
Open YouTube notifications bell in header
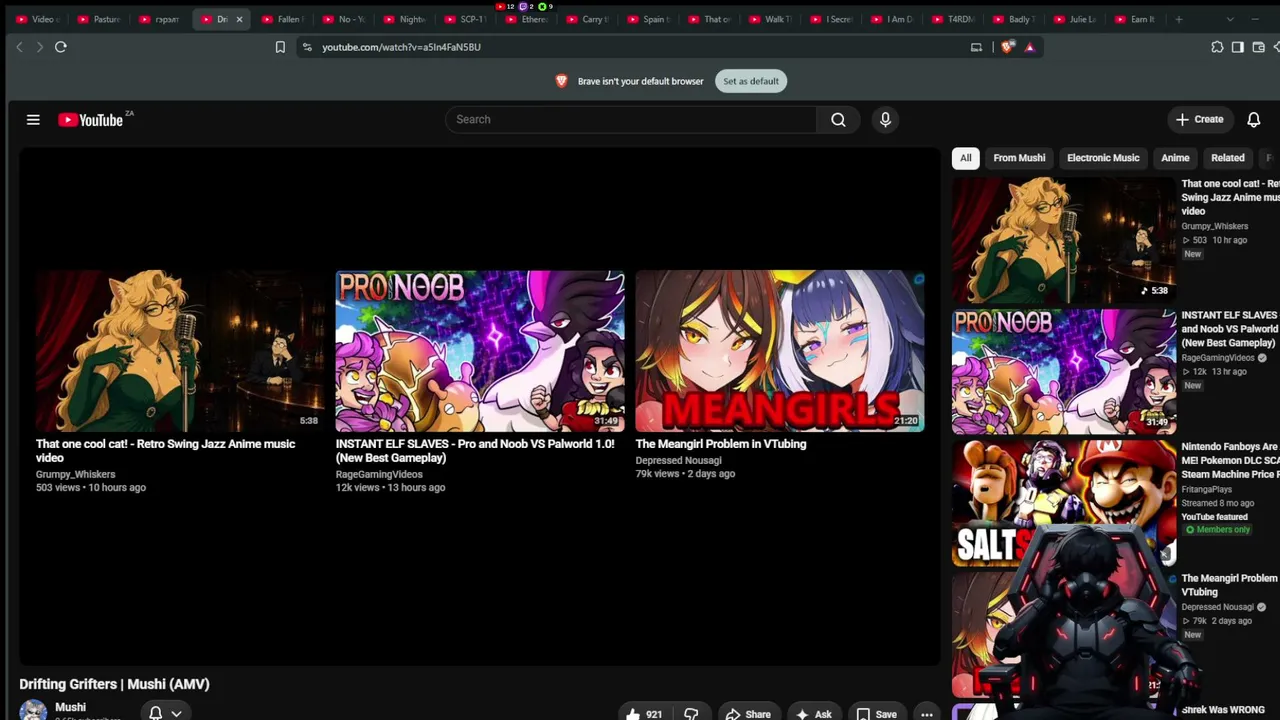pos(1254,120)
